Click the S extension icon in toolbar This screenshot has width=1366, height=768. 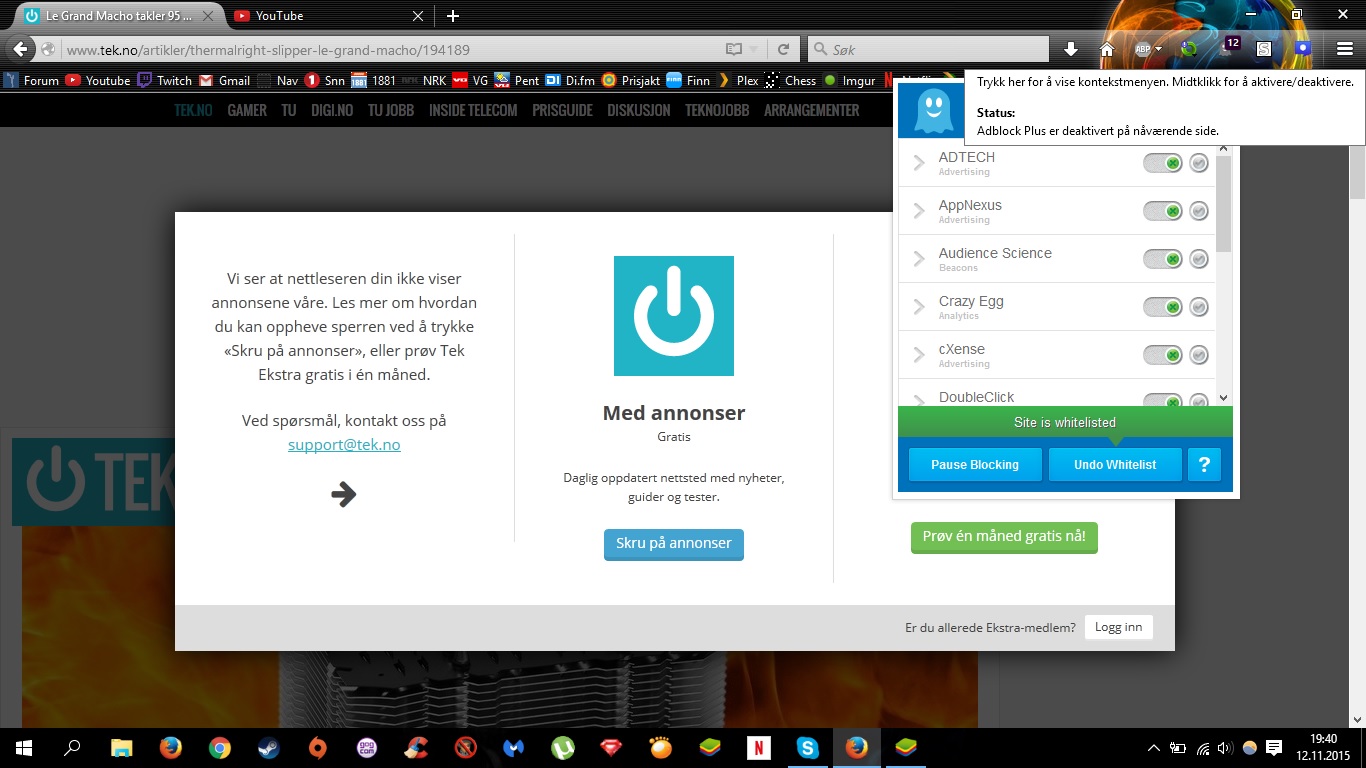click(1265, 49)
